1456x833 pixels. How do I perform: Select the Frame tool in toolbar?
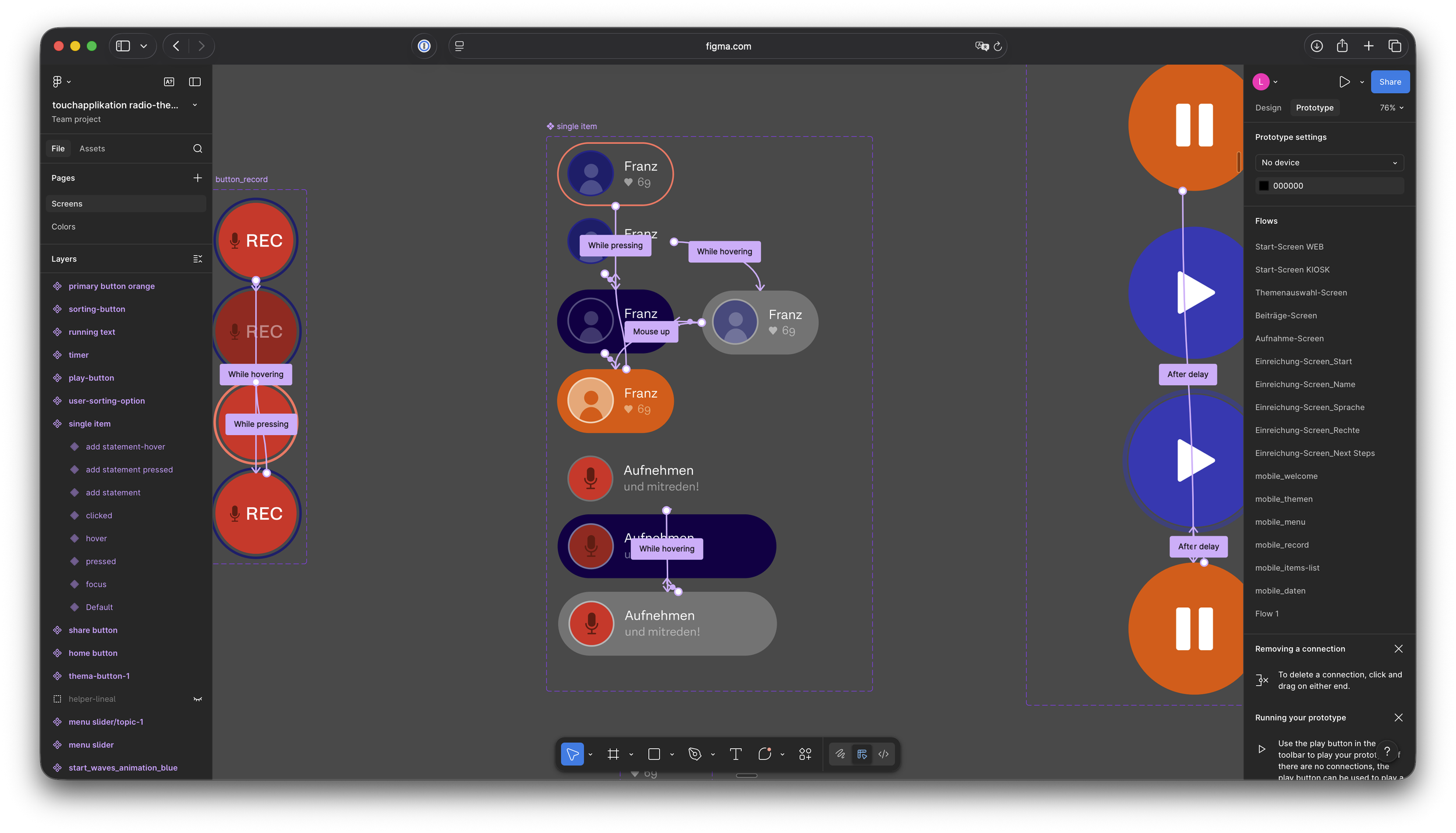tap(613, 754)
